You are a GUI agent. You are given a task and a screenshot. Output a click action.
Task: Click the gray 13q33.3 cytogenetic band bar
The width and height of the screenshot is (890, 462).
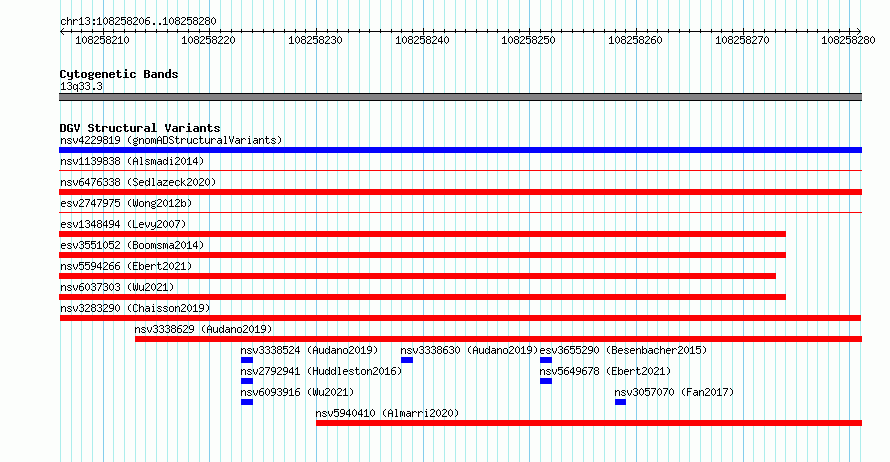click(x=460, y=97)
